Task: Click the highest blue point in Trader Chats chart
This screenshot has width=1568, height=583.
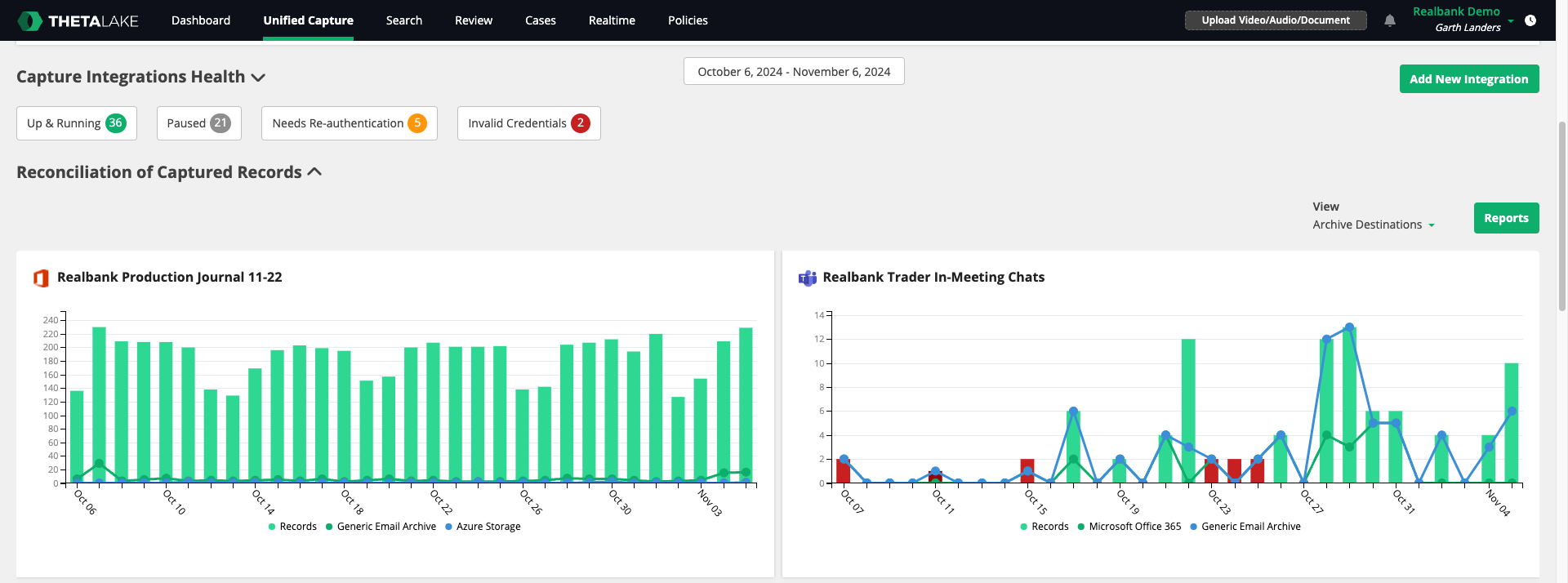Action: point(1349,327)
